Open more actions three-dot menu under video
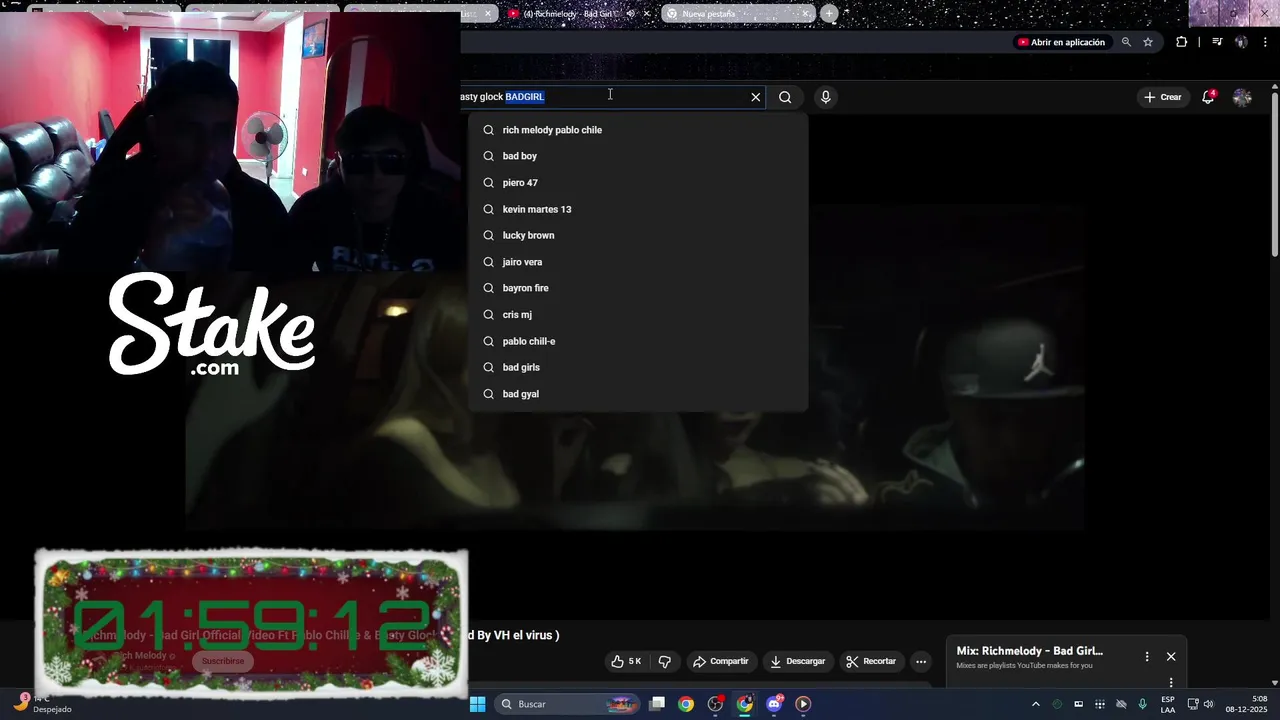This screenshot has height=720, width=1280. (921, 661)
